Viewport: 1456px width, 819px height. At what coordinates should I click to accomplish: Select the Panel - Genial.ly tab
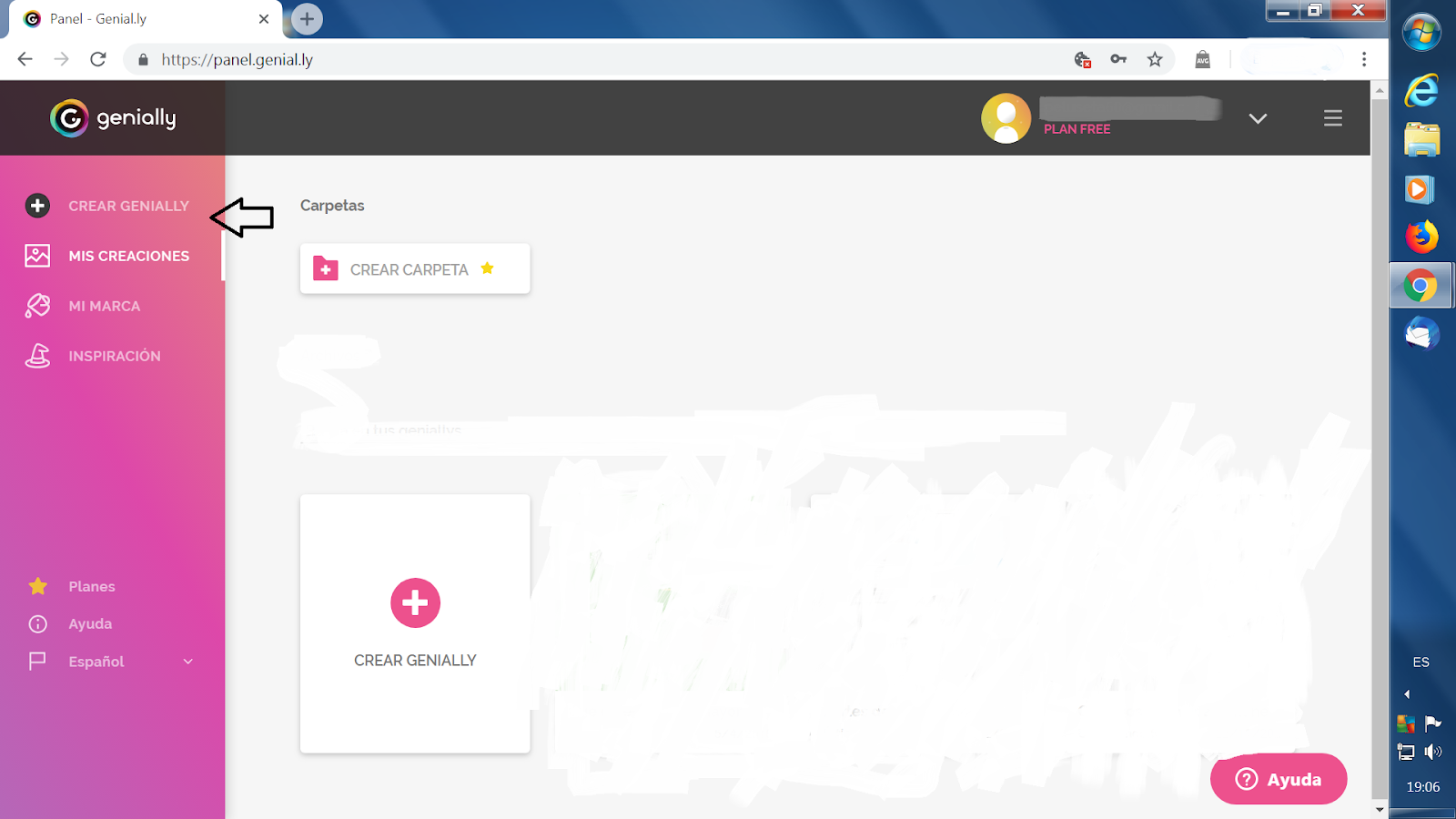(x=146, y=18)
